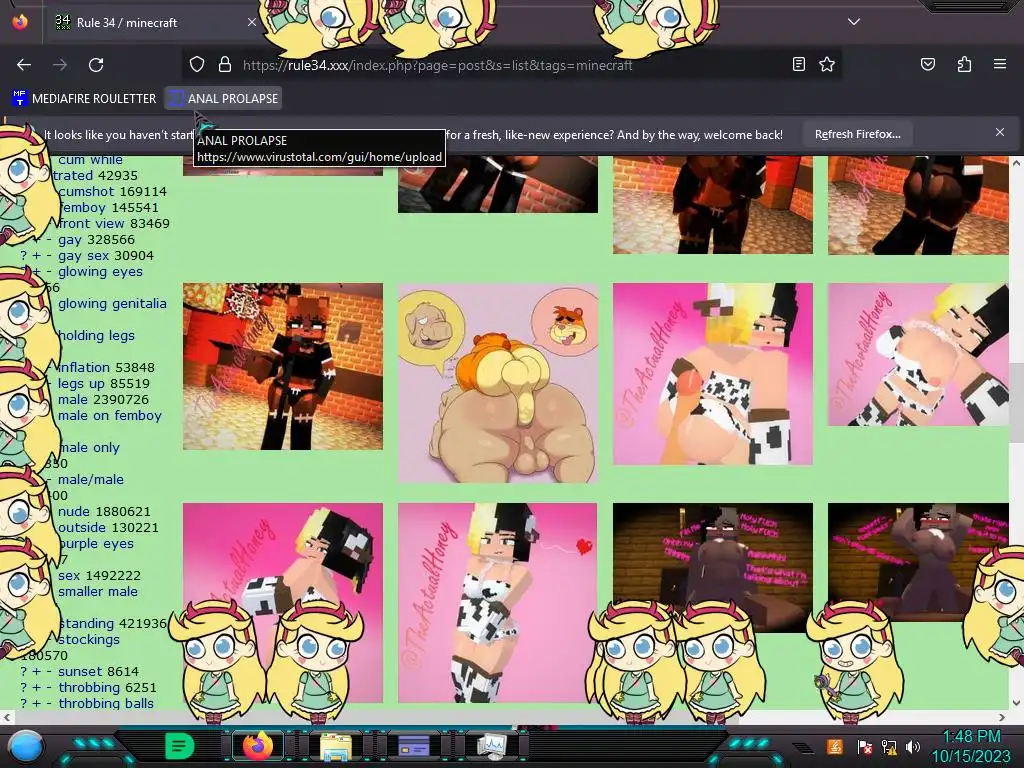Open the tracking protection shield panel
This screenshot has height=768, width=1024.
[197, 65]
